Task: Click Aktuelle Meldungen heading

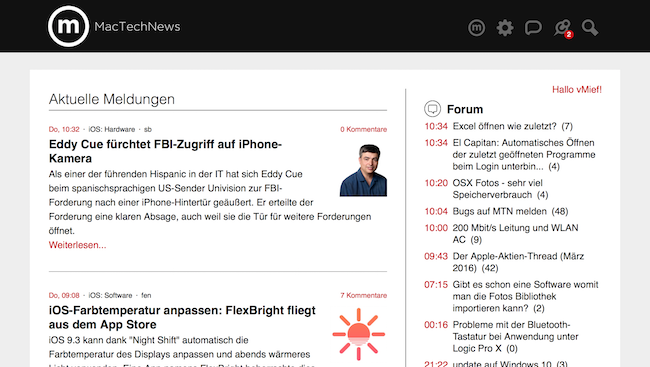Action: (112, 99)
